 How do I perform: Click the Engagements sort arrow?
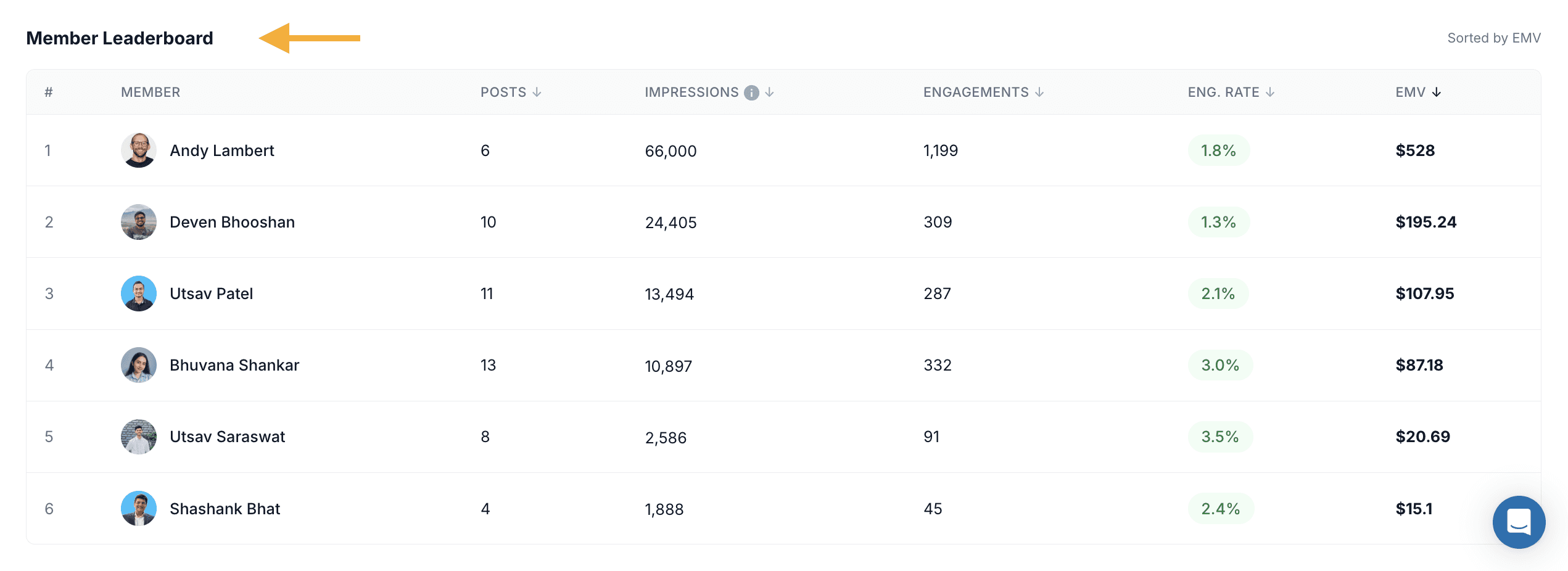pyautogui.click(x=1039, y=92)
